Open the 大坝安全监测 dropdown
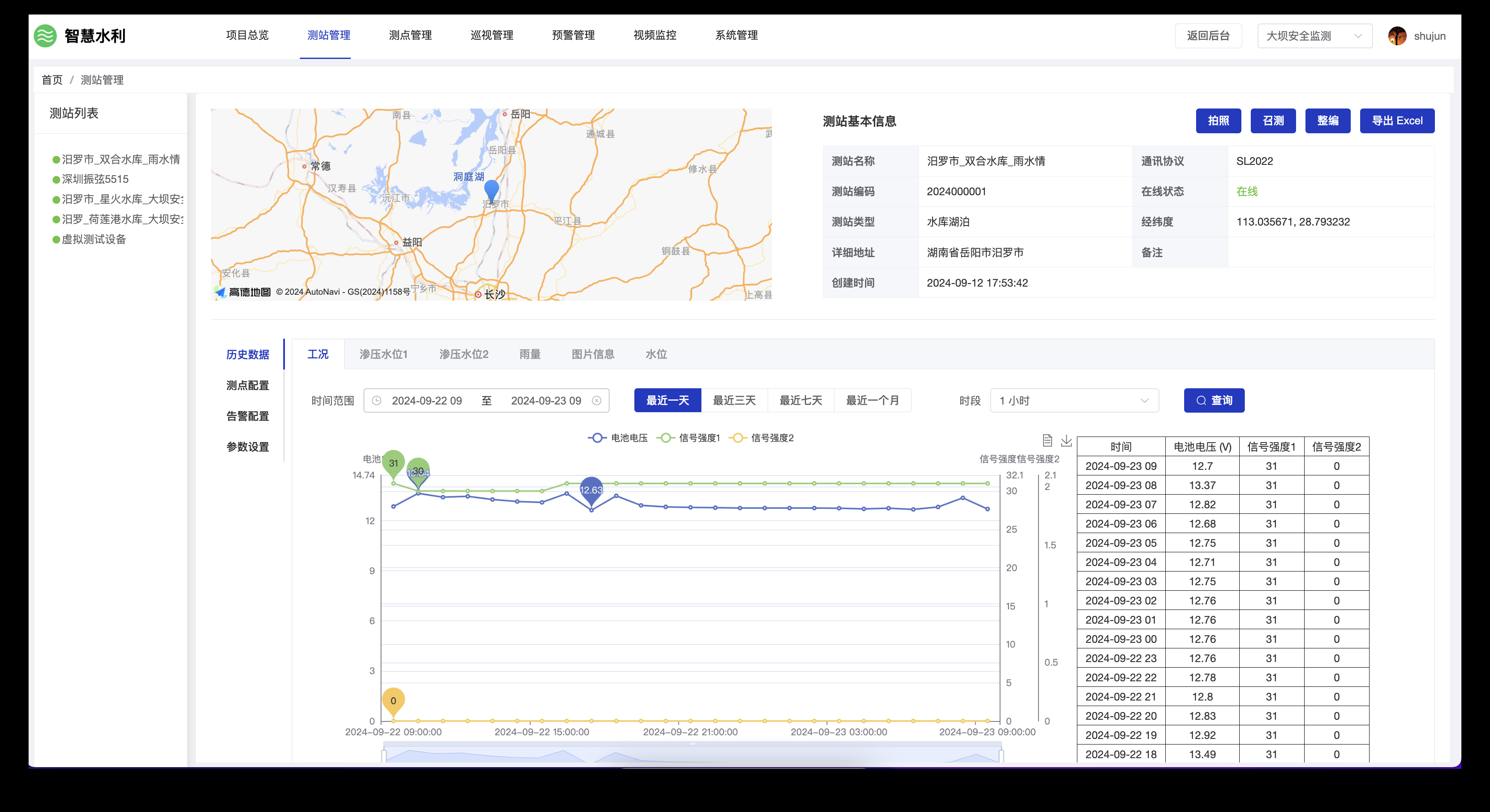The image size is (1490, 812). point(1314,36)
